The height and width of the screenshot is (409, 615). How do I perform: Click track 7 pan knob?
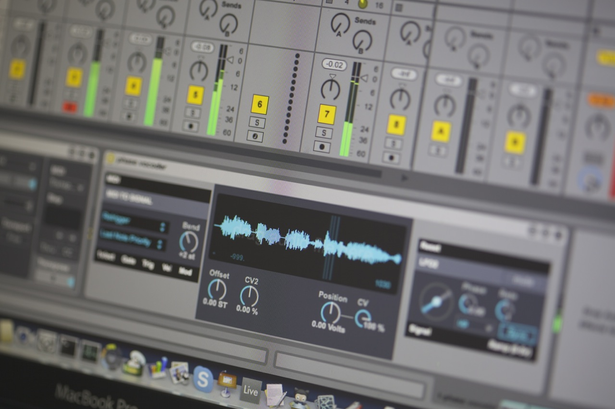(x=331, y=89)
